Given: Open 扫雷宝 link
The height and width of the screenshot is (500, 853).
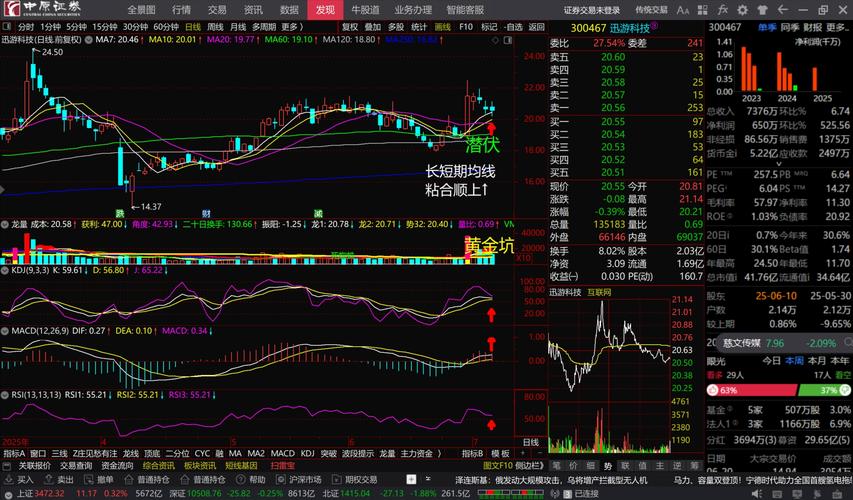Looking at the screenshot, I should coord(282,466).
